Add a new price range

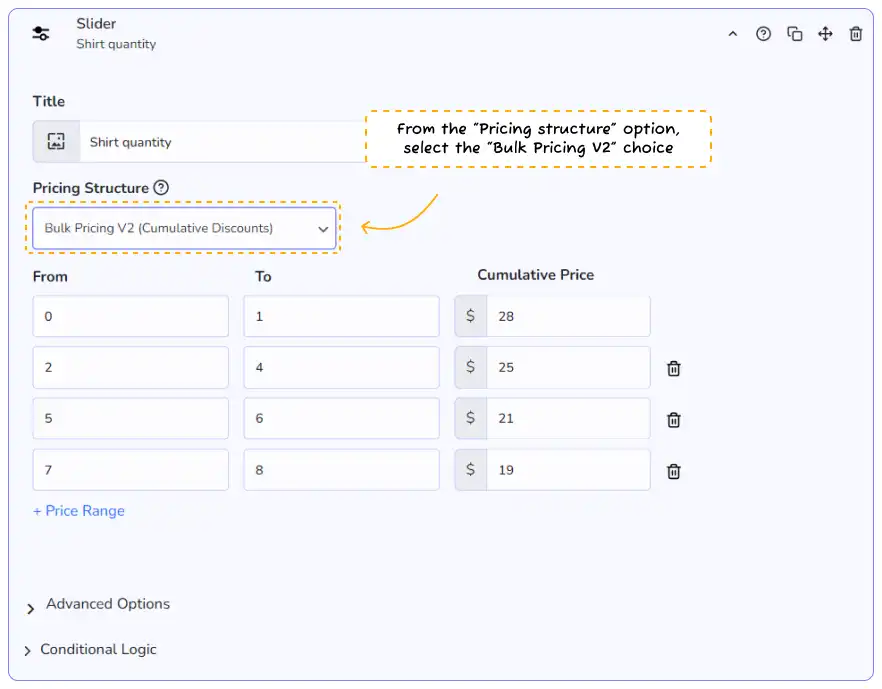79,511
